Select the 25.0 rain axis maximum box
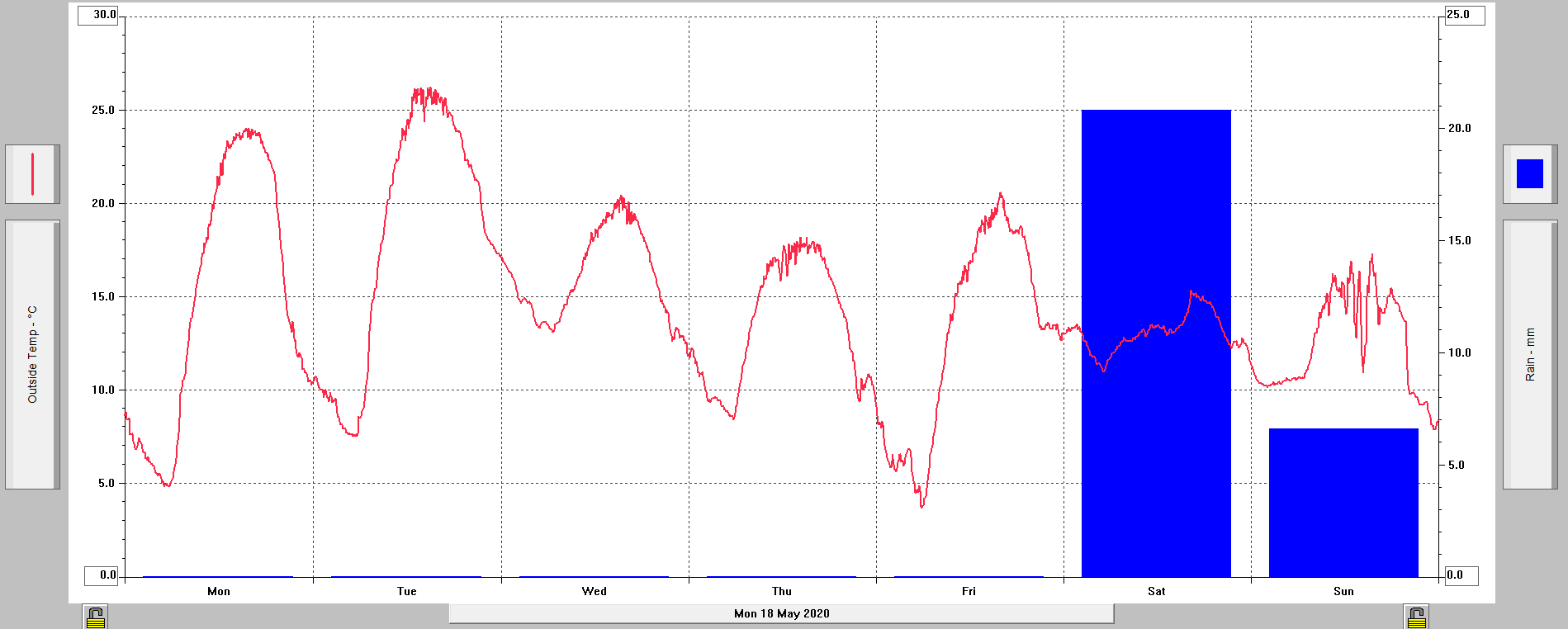Image resolution: width=1568 pixels, height=629 pixels. (1464, 15)
